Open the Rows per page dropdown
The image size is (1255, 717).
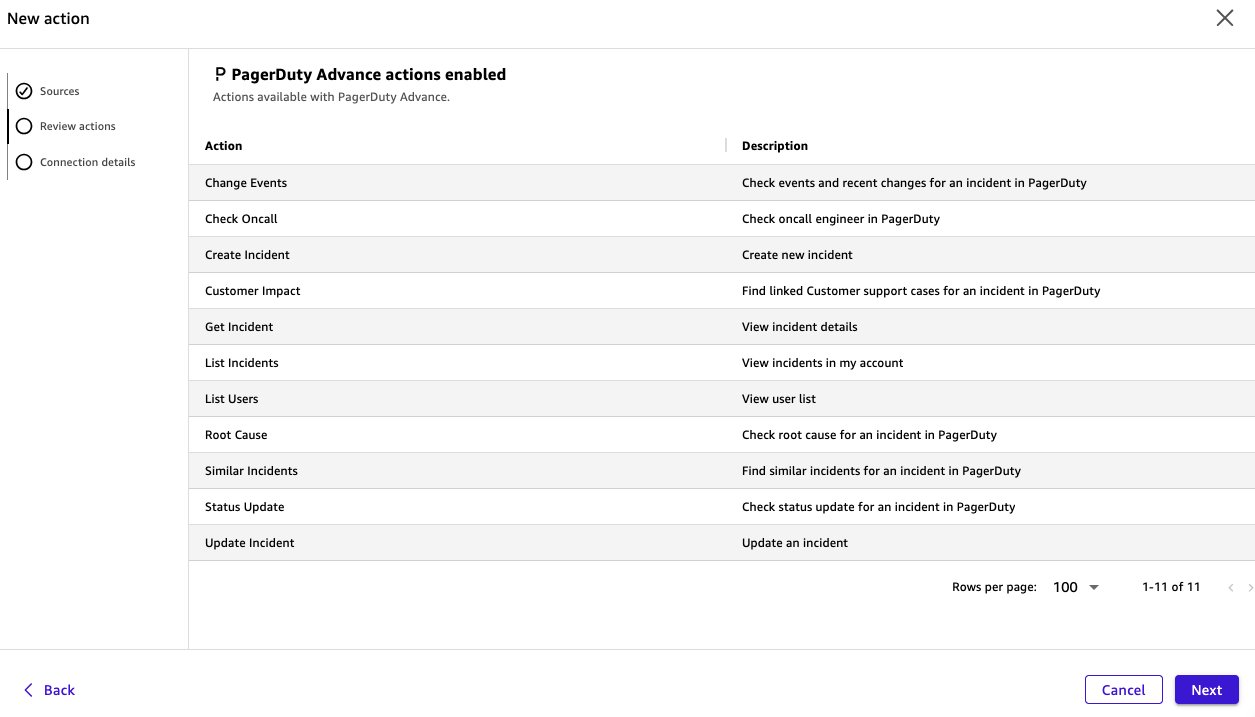coord(1075,587)
